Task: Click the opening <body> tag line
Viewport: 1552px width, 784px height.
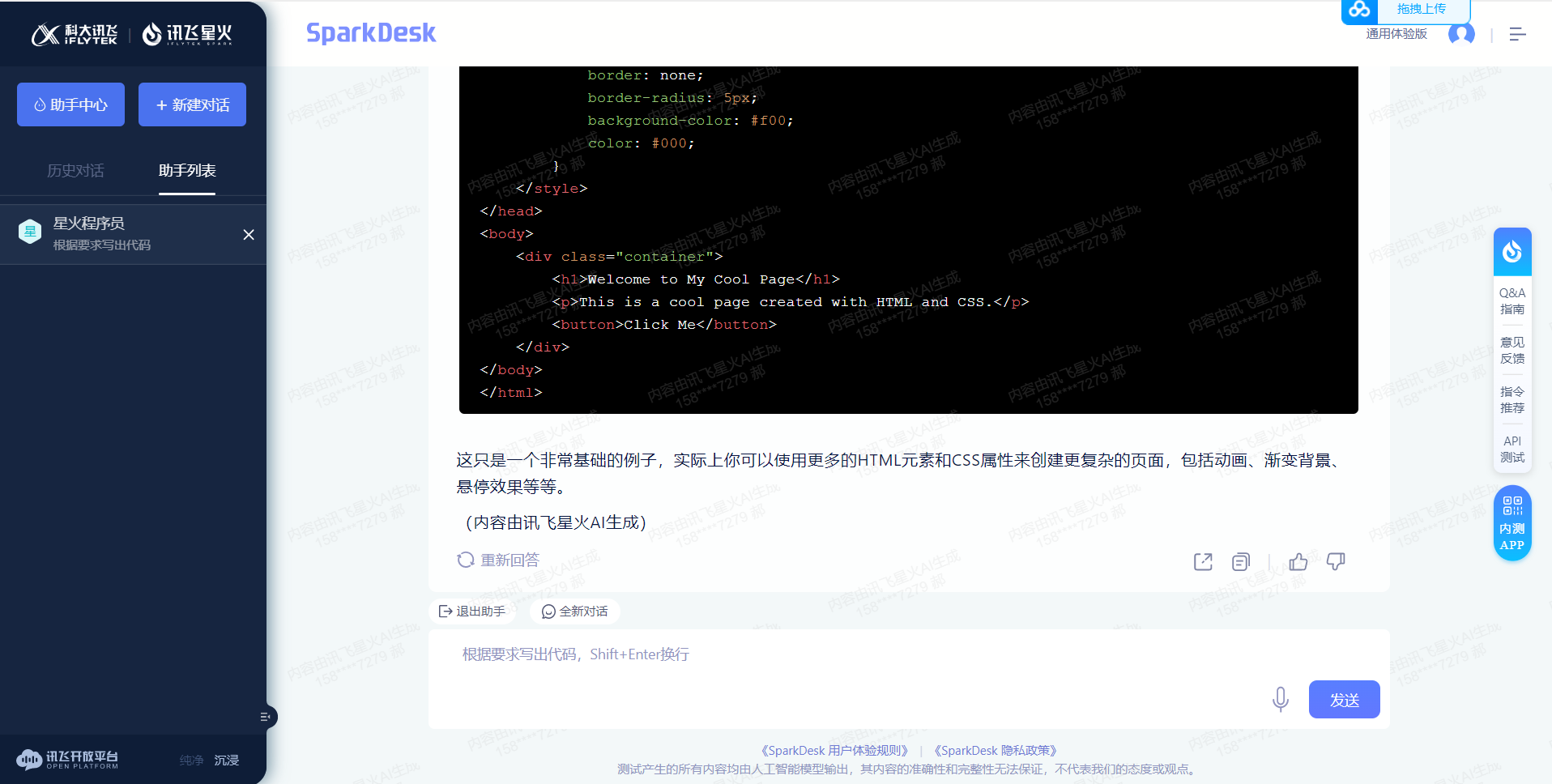Action: pyautogui.click(x=506, y=234)
